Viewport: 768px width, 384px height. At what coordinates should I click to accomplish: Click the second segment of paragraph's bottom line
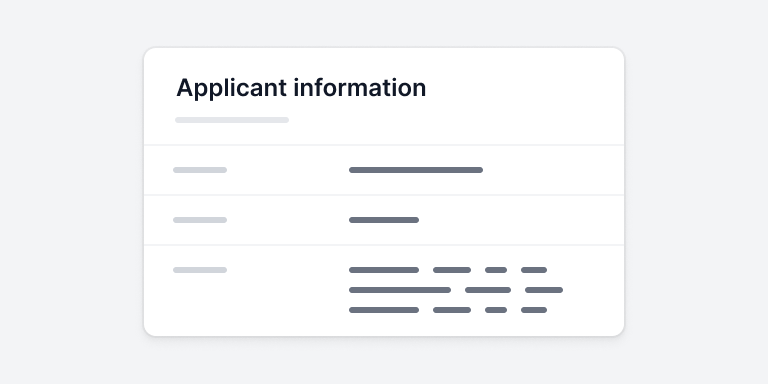point(452,310)
